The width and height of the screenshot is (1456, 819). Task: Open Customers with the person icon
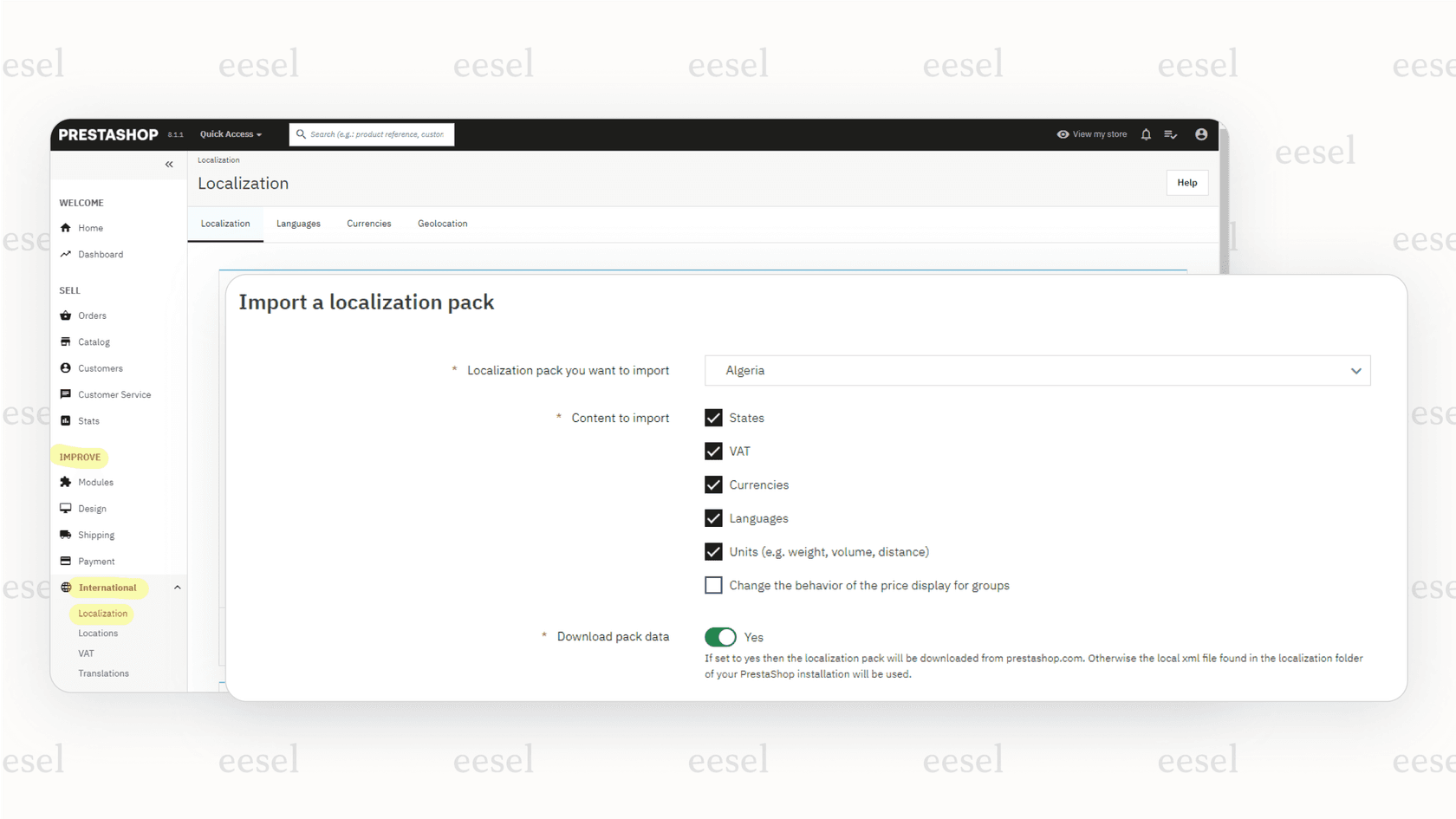tap(66, 367)
